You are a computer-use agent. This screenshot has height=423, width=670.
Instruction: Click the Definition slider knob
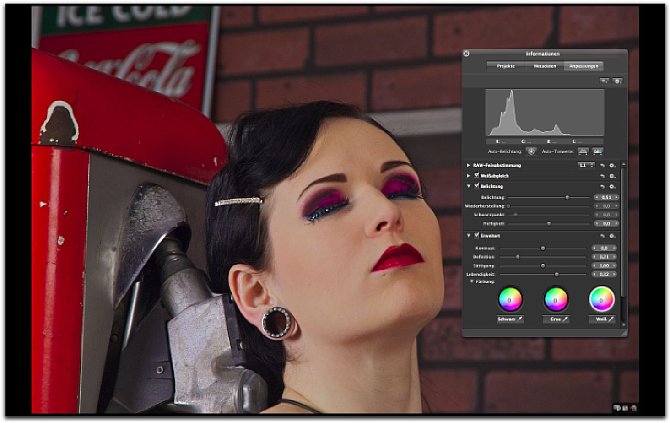(517, 257)
